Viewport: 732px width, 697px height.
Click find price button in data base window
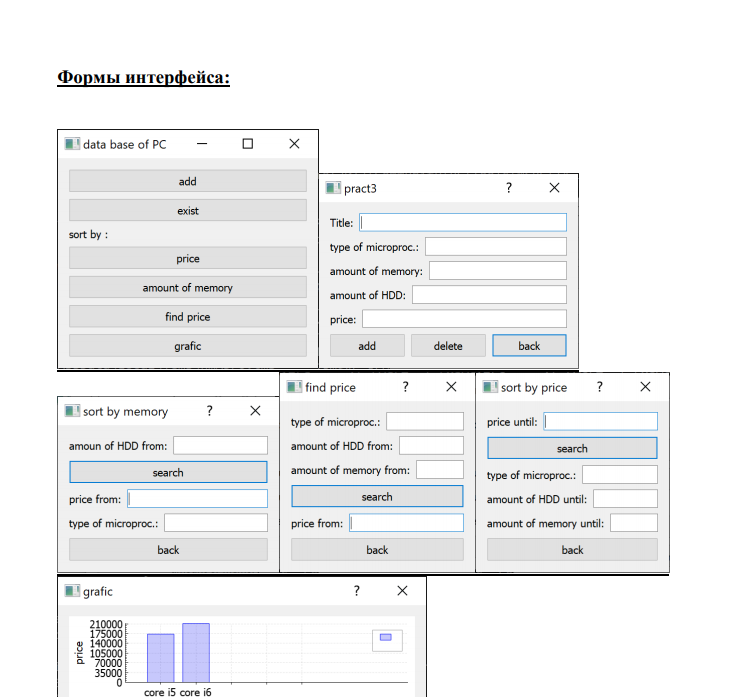pyautogui.click(x=187, y=317)
